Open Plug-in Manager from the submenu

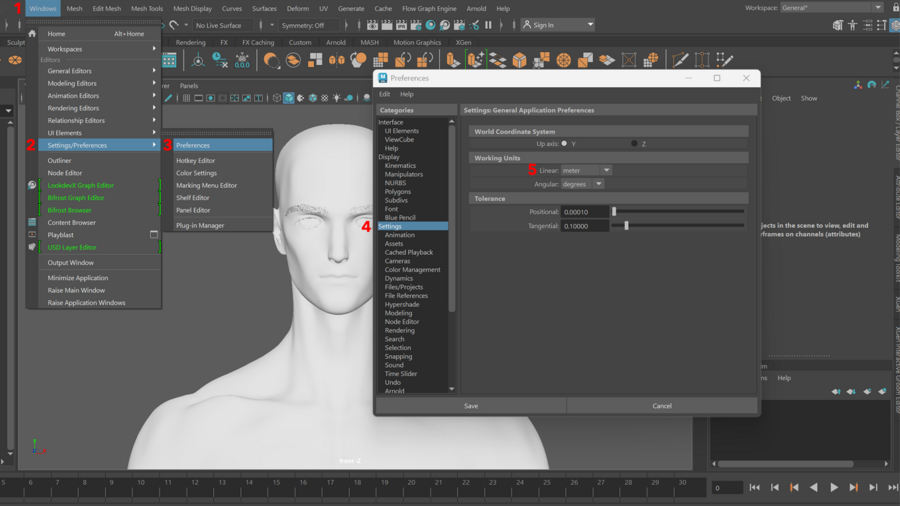(200, 225)
